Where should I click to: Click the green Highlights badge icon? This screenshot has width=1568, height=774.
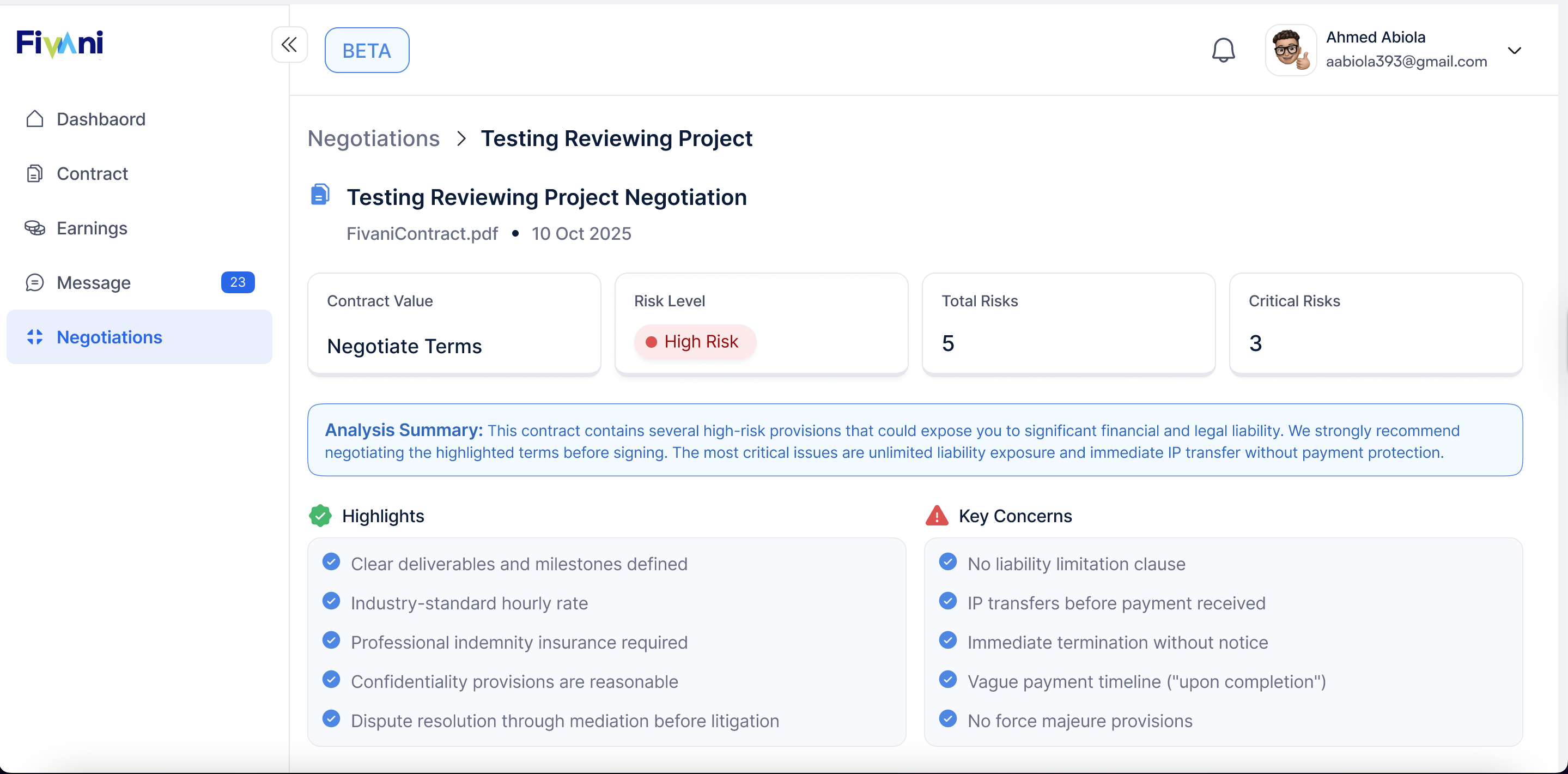pyautogui.click(x=320, y=515)
